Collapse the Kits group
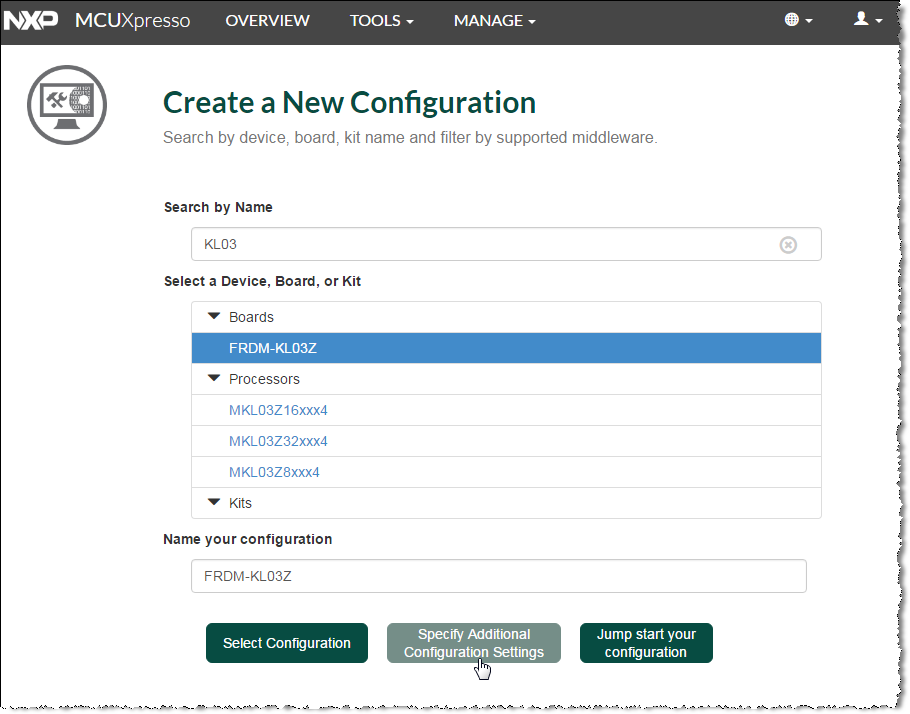The height and width of the screenshot is (714, 910). click(x=214, y=502)
